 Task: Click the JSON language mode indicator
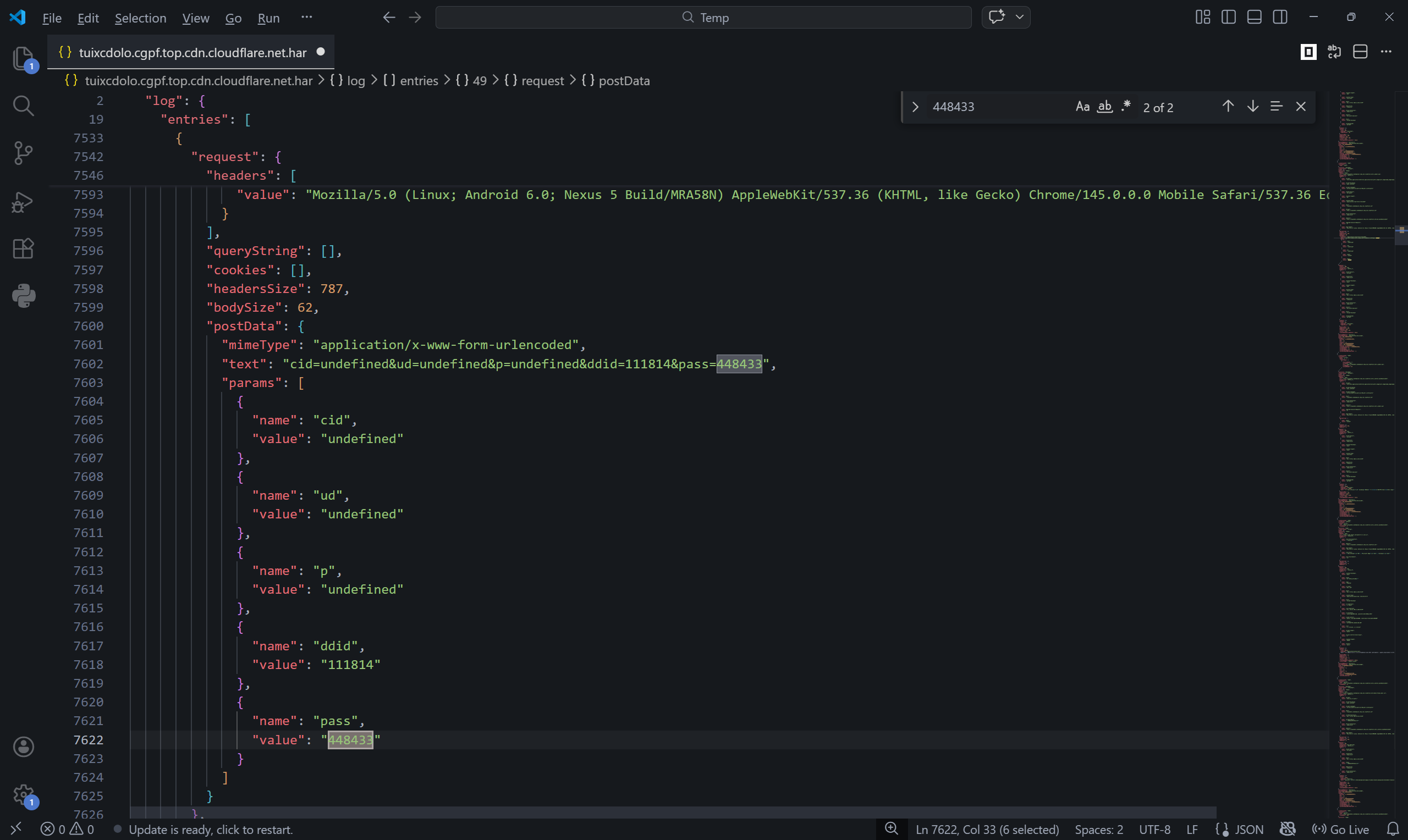tap(1248, 829)
